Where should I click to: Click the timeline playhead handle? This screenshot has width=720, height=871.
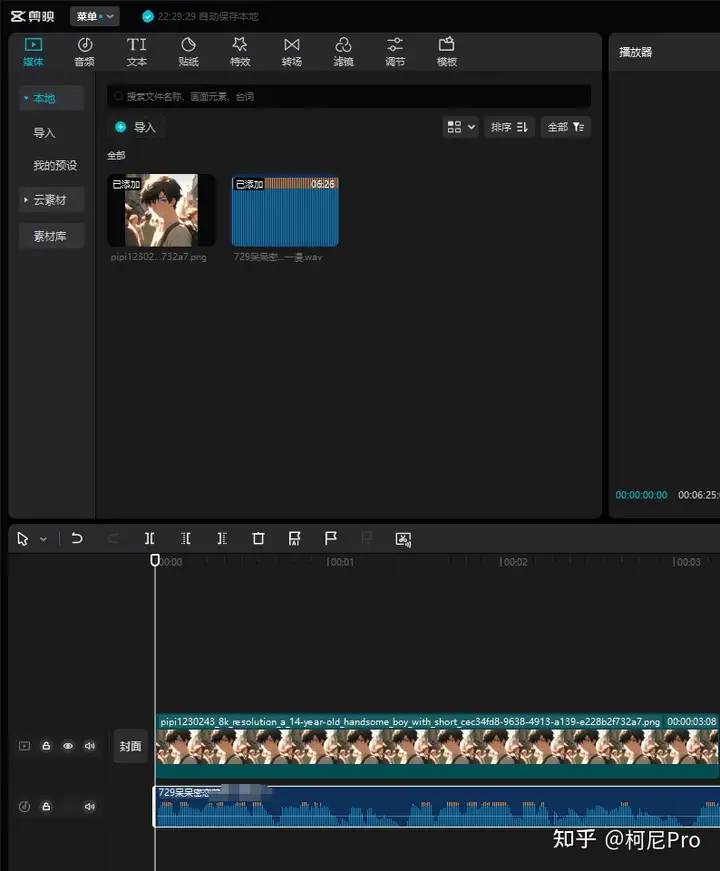pyautogui.click(x=155, y=560)
